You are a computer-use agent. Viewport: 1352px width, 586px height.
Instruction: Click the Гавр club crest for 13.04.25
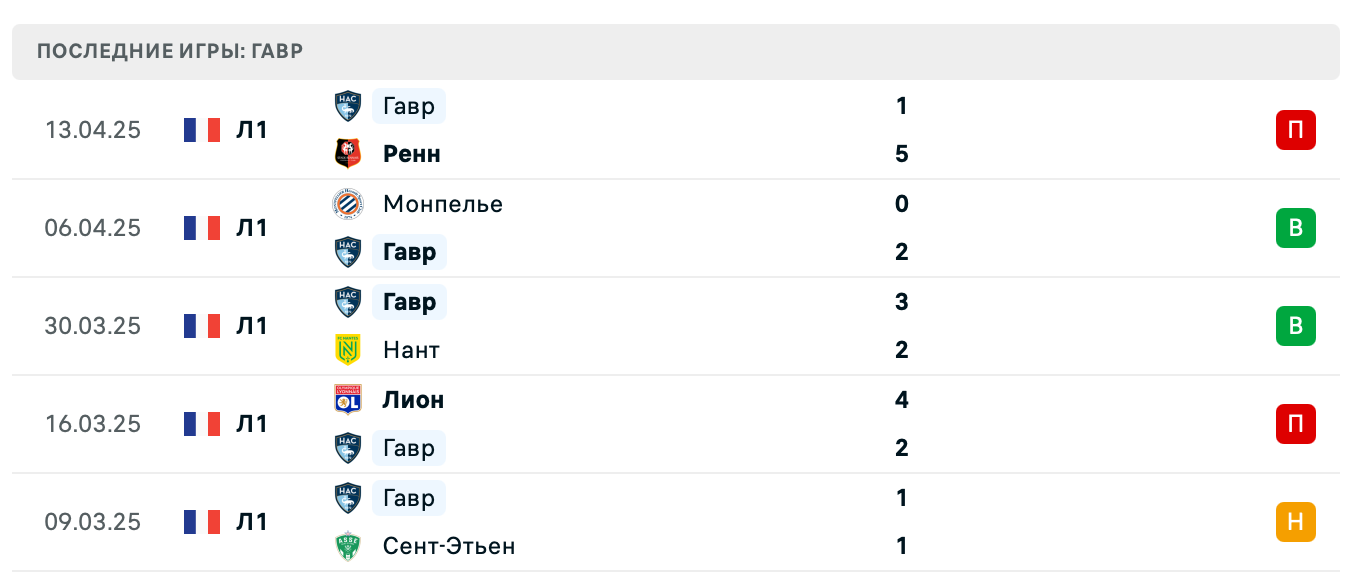click(x=347, y=106)
